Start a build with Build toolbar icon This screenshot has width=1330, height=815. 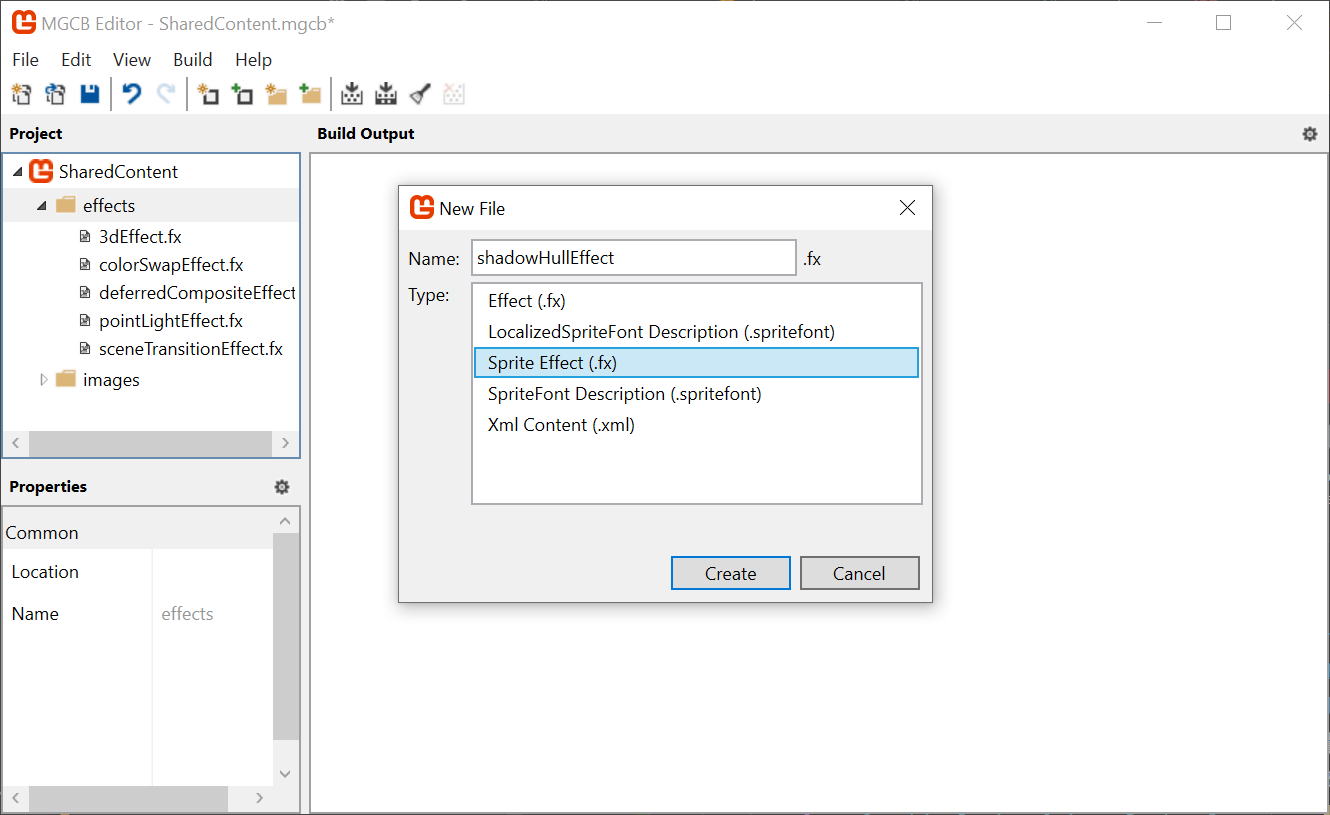[352, 93]
